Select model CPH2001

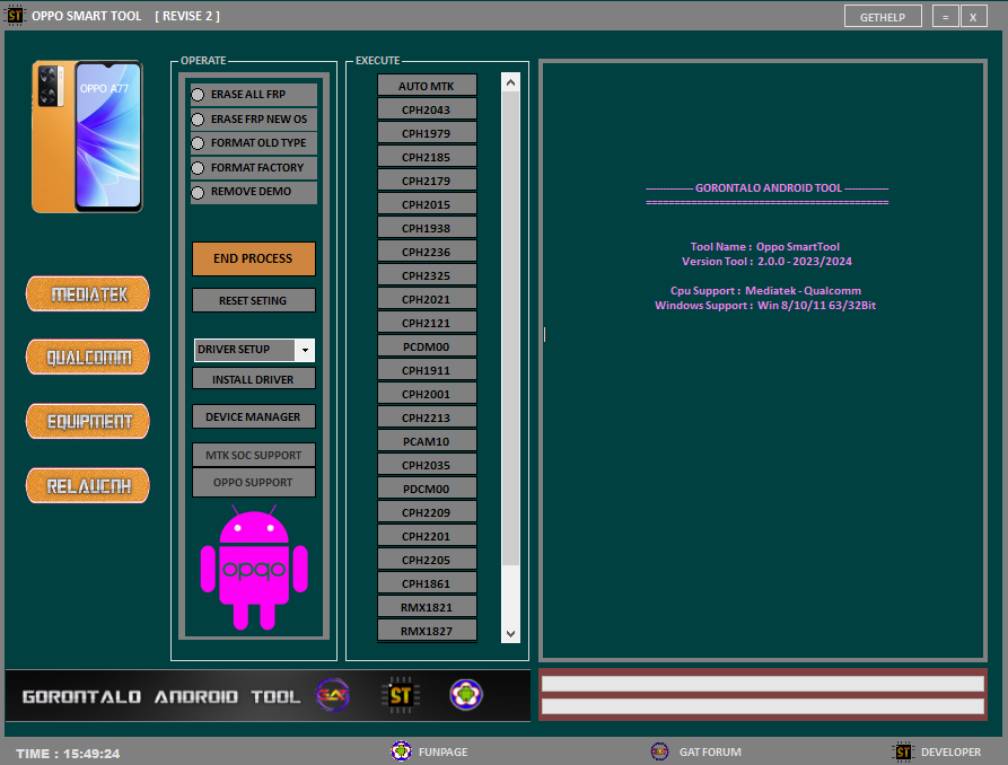coord(427,394)
